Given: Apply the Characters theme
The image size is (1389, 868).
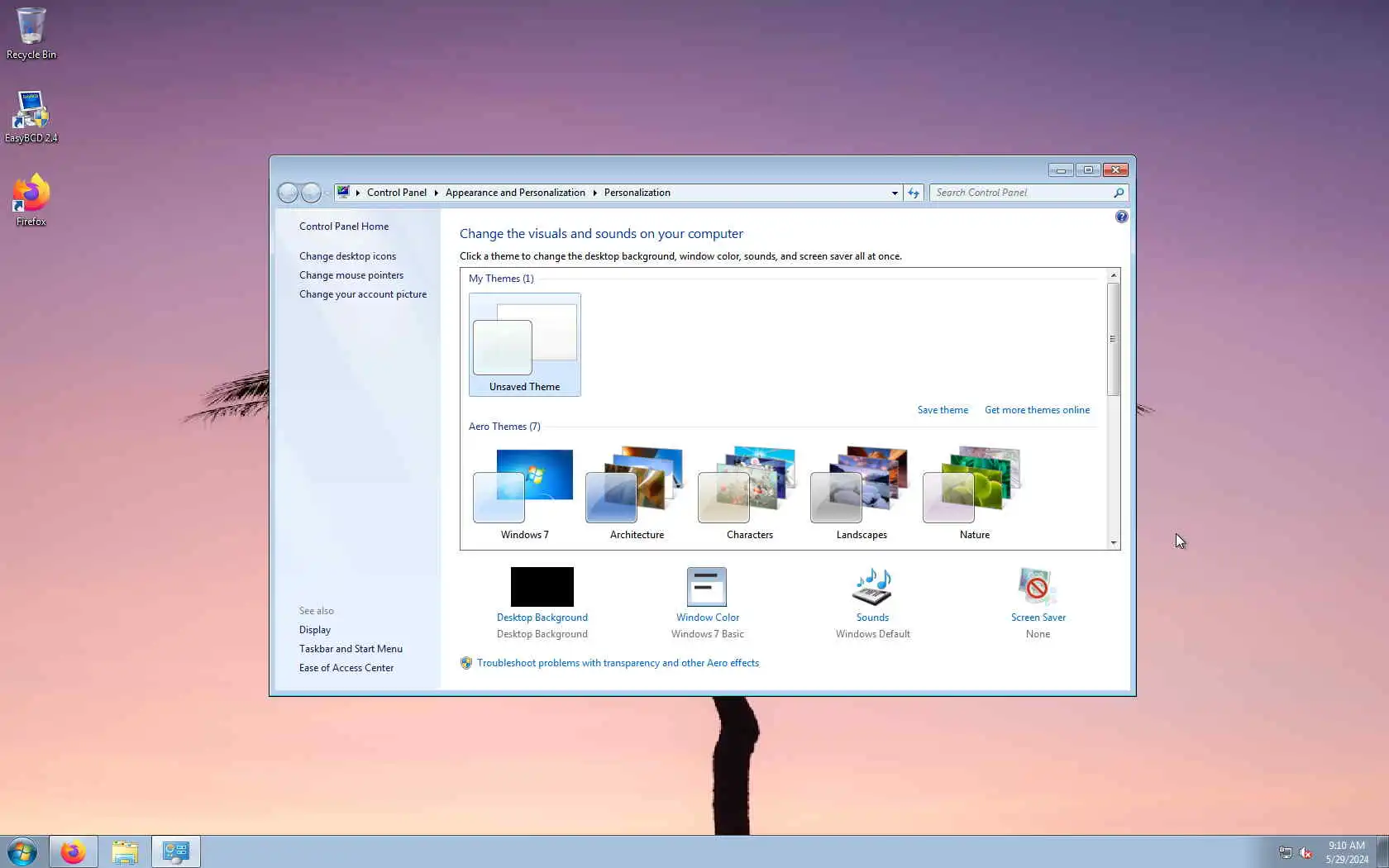Looking at the screenshot, I should point(750,494).
